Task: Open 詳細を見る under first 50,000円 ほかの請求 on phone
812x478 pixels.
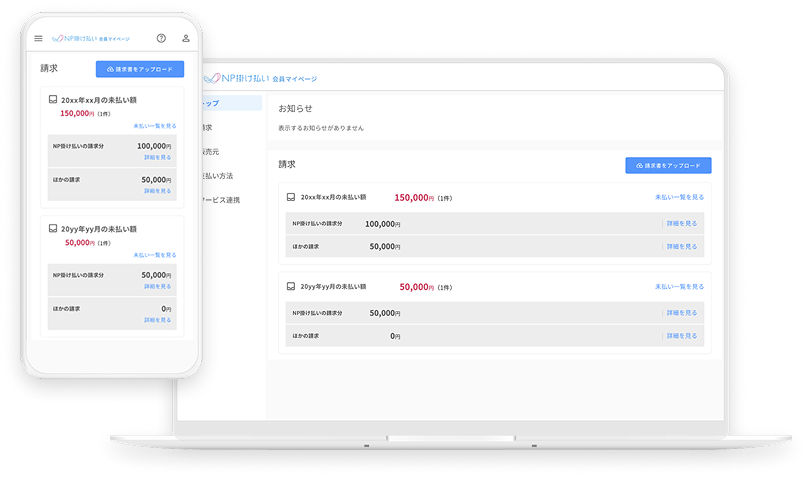Action: pyautogui.click(x=157, y=191)
